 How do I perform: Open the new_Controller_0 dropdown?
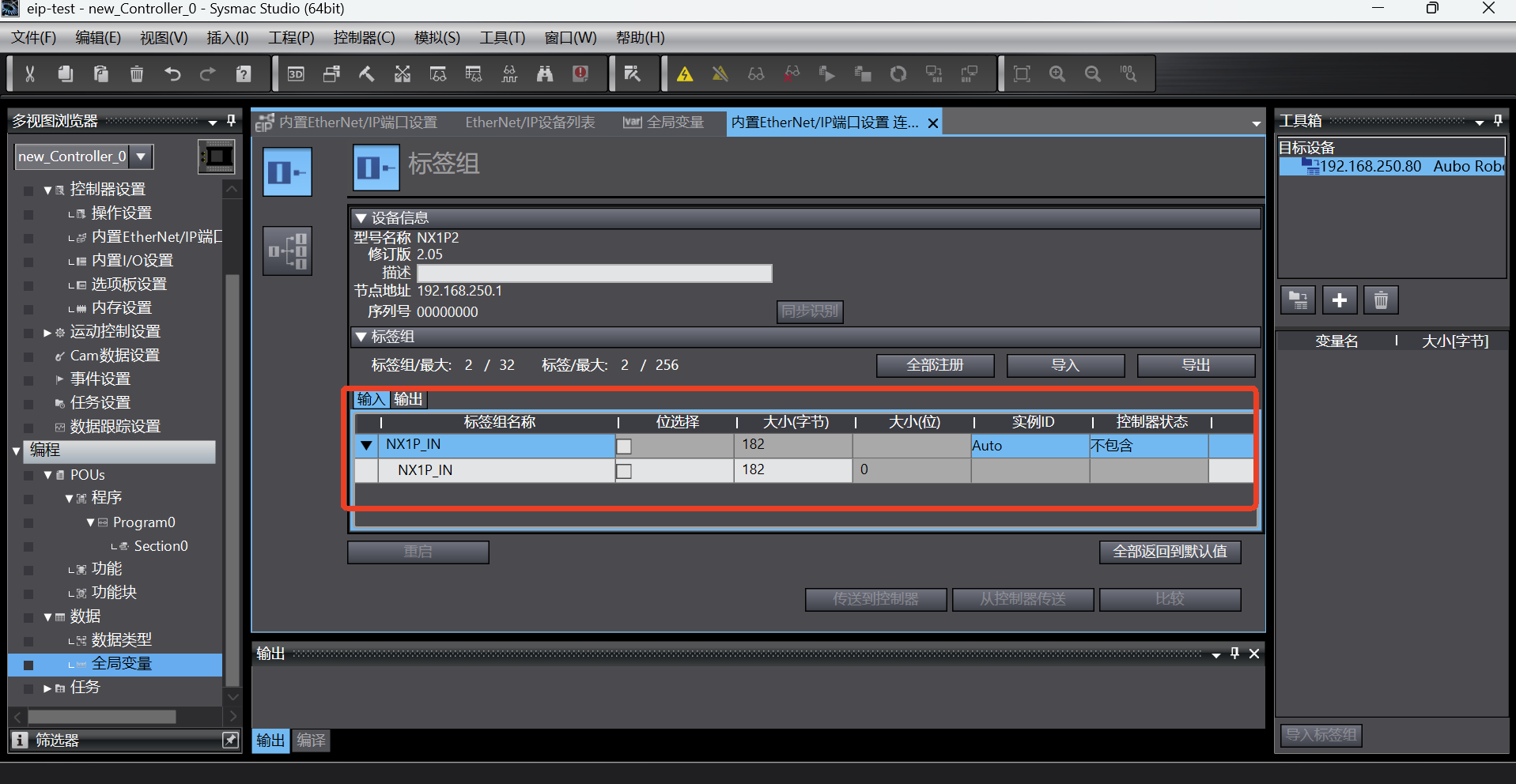click(141, 156)
